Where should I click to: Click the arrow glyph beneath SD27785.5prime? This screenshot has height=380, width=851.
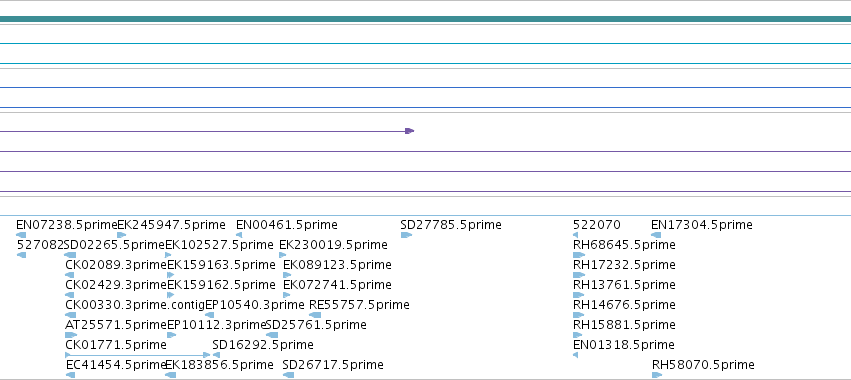point(406,235)
